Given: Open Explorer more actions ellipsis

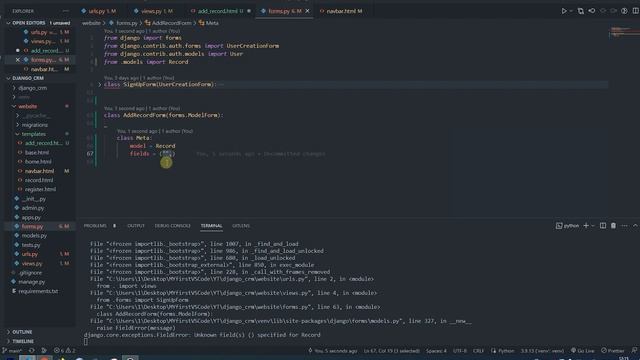Looking at the screenshot, I should (66, 11).
